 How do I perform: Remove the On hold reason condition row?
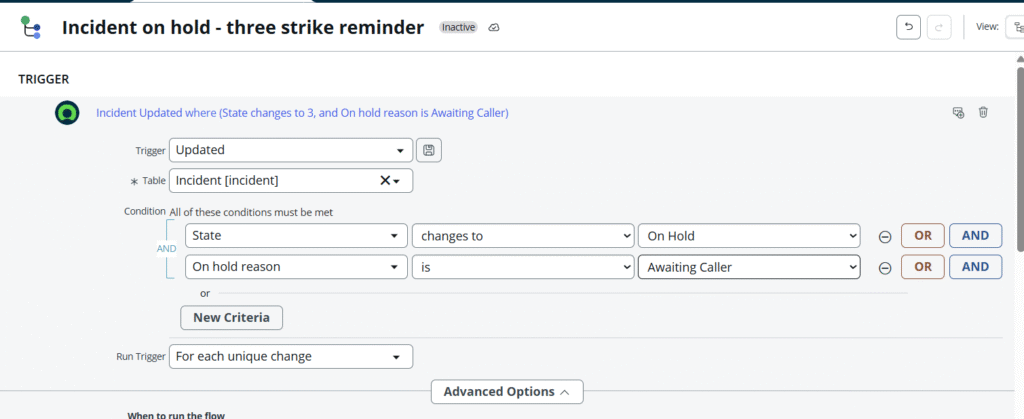[885, 267]
